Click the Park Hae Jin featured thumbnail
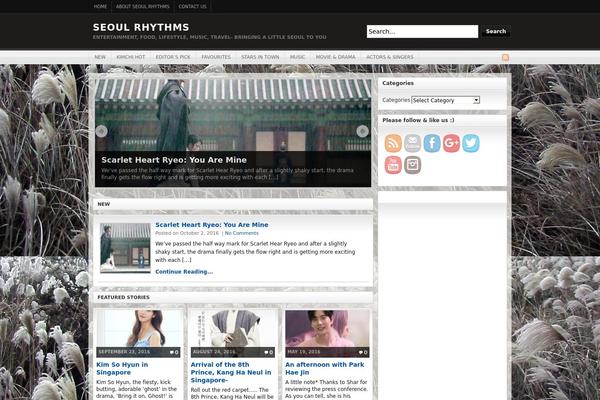 [x=327, y=333]
